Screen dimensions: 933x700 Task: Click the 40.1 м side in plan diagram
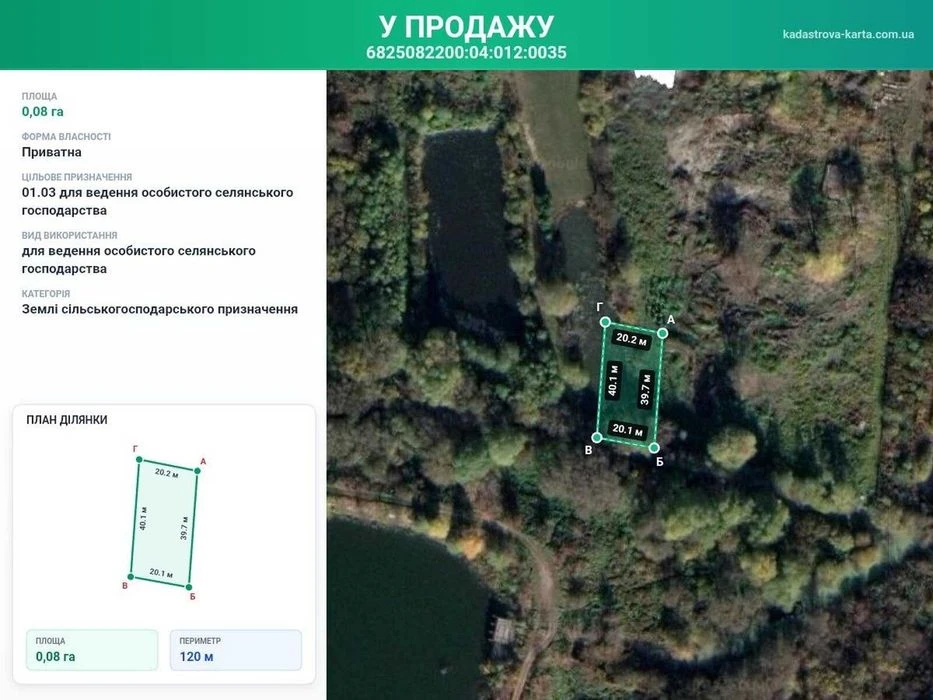pos(143,518)
